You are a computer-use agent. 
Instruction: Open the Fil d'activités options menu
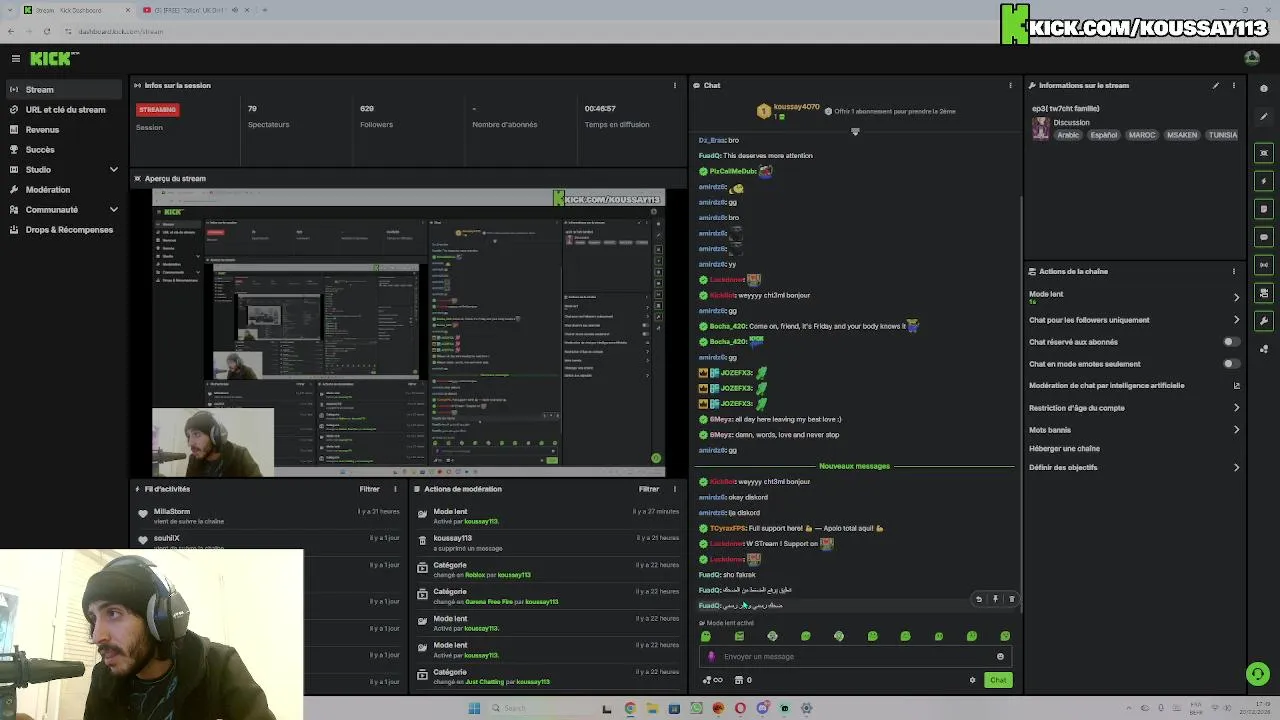395,489
